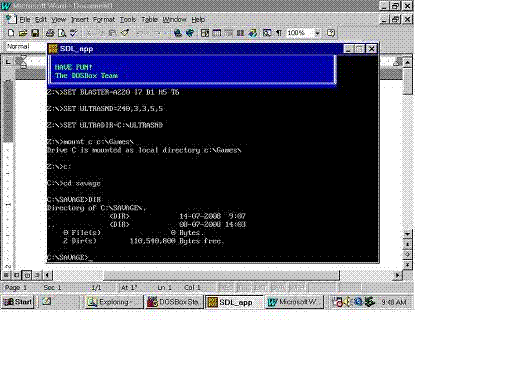Click the Print icon in Word toolbar
The height and width of the screenshot is (384, 512).
coord(50,33)
